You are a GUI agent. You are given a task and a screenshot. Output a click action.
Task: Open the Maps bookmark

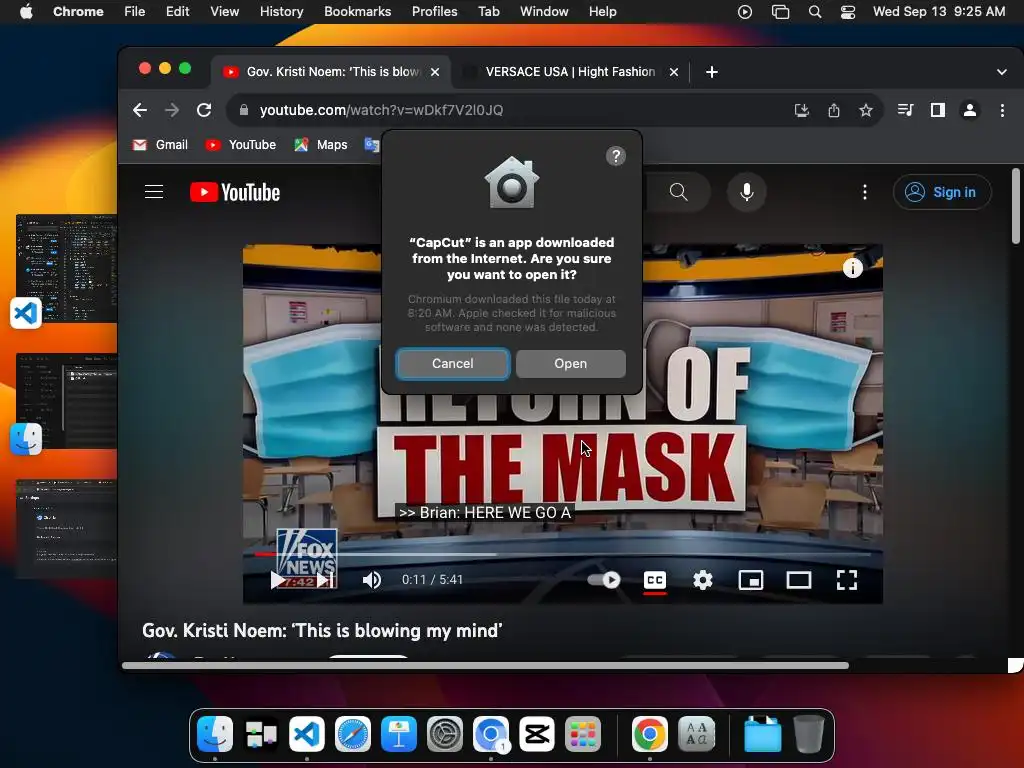point(321,145)
